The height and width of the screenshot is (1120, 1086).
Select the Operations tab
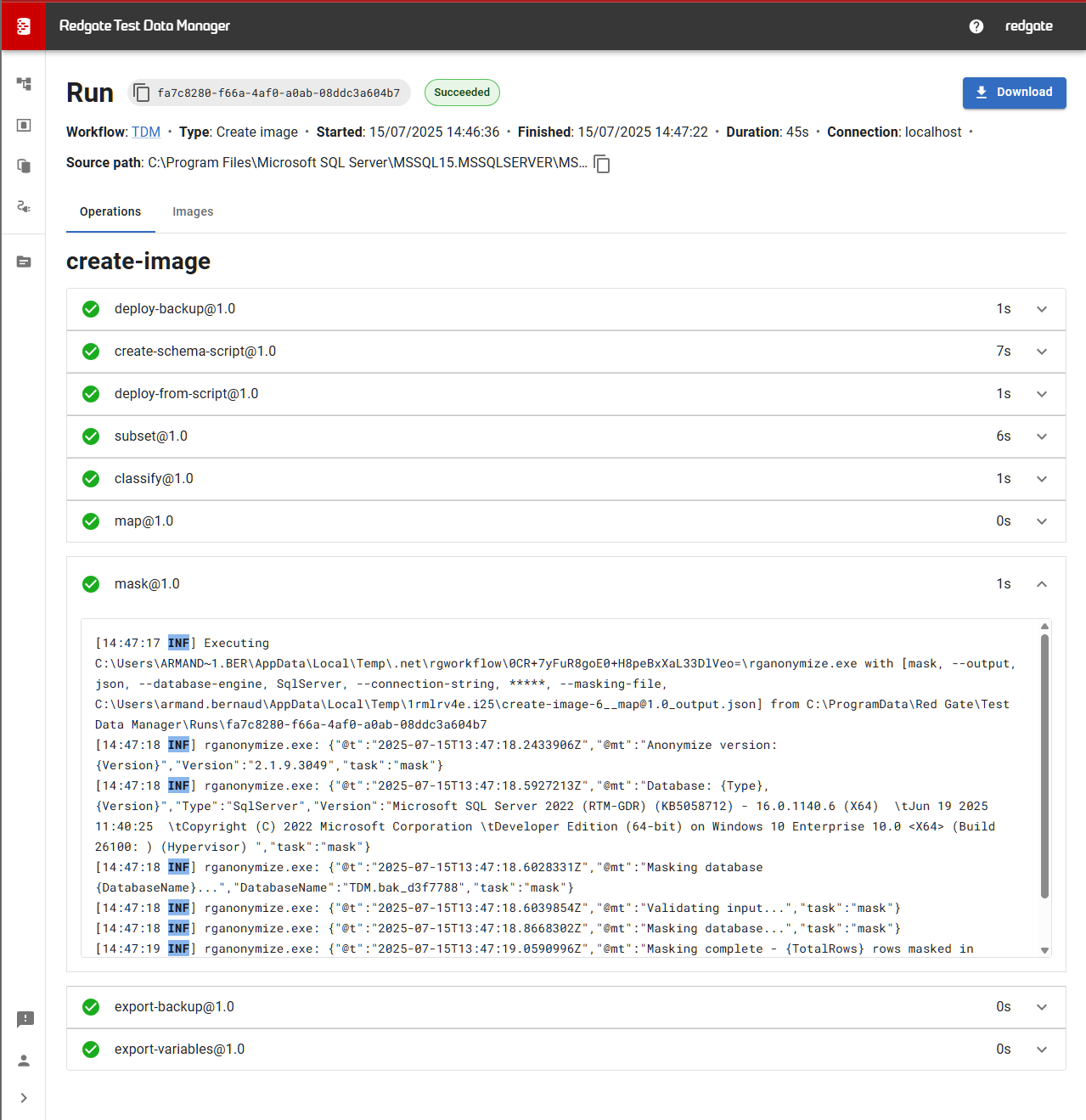pos(110,211)
